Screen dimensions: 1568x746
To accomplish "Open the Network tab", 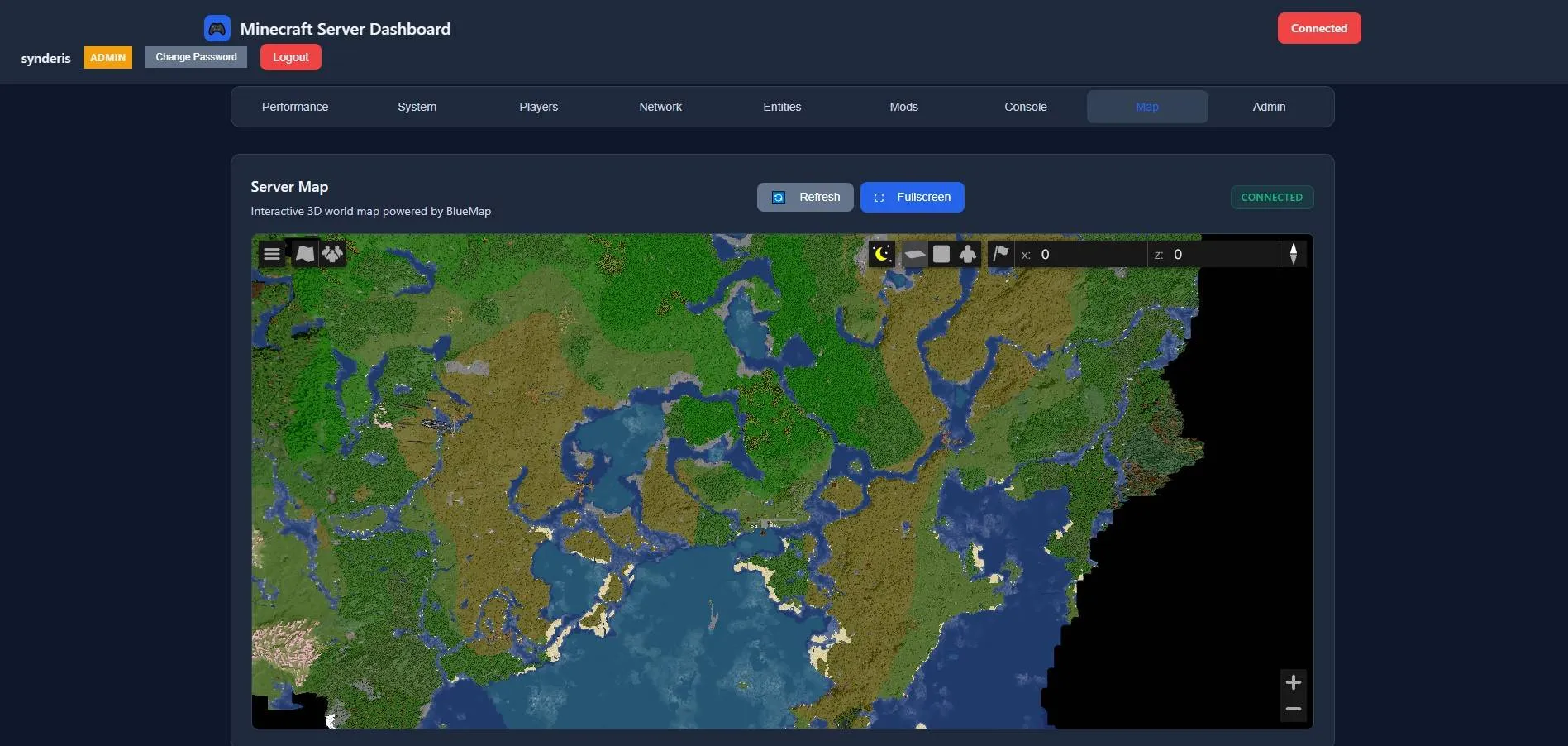I will 660,107.
